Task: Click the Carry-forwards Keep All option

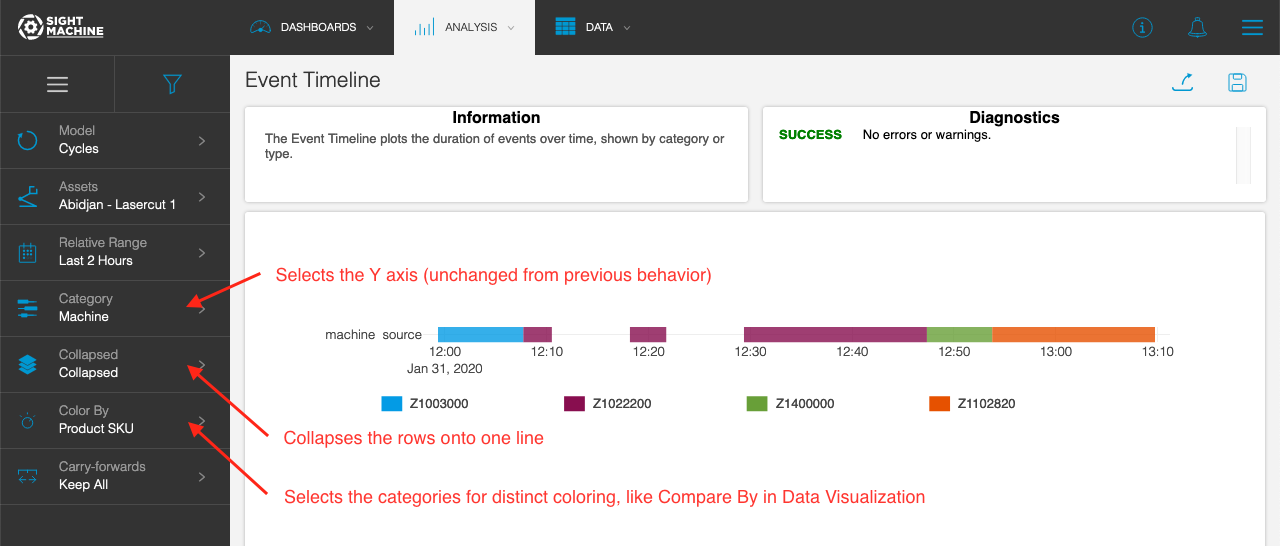Action: pyautogui.click(x=114, y=476)
